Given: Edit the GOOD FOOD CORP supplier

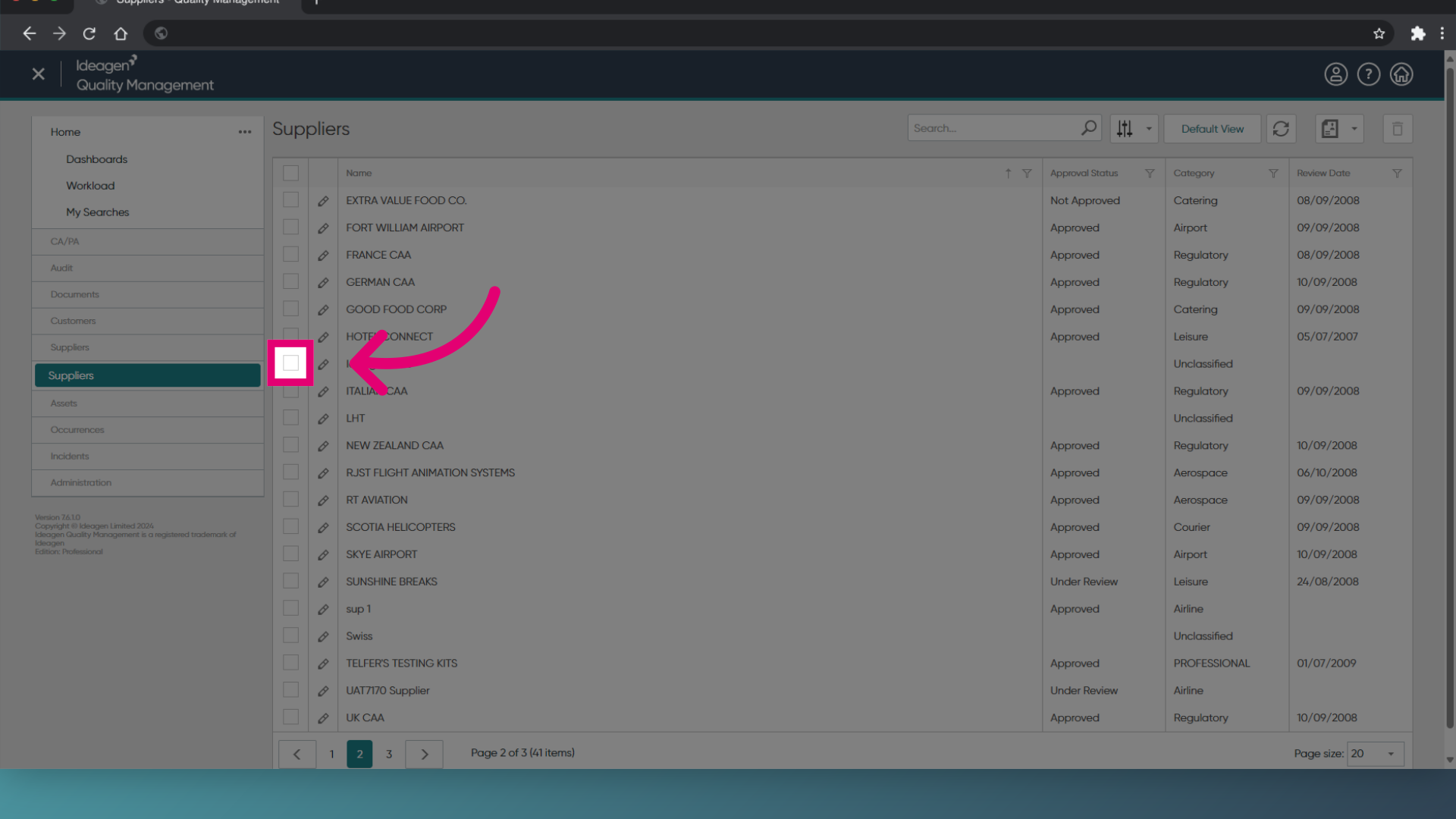Looking at the screenshot, I should click(323, 310).
